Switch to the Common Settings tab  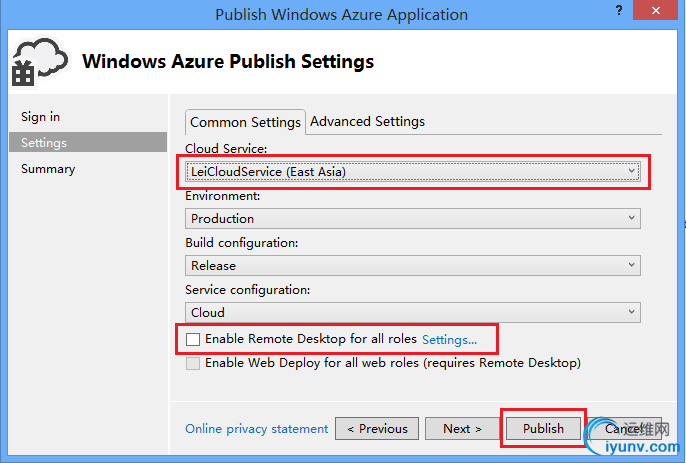pyautogui.click(x=245, y=122)
